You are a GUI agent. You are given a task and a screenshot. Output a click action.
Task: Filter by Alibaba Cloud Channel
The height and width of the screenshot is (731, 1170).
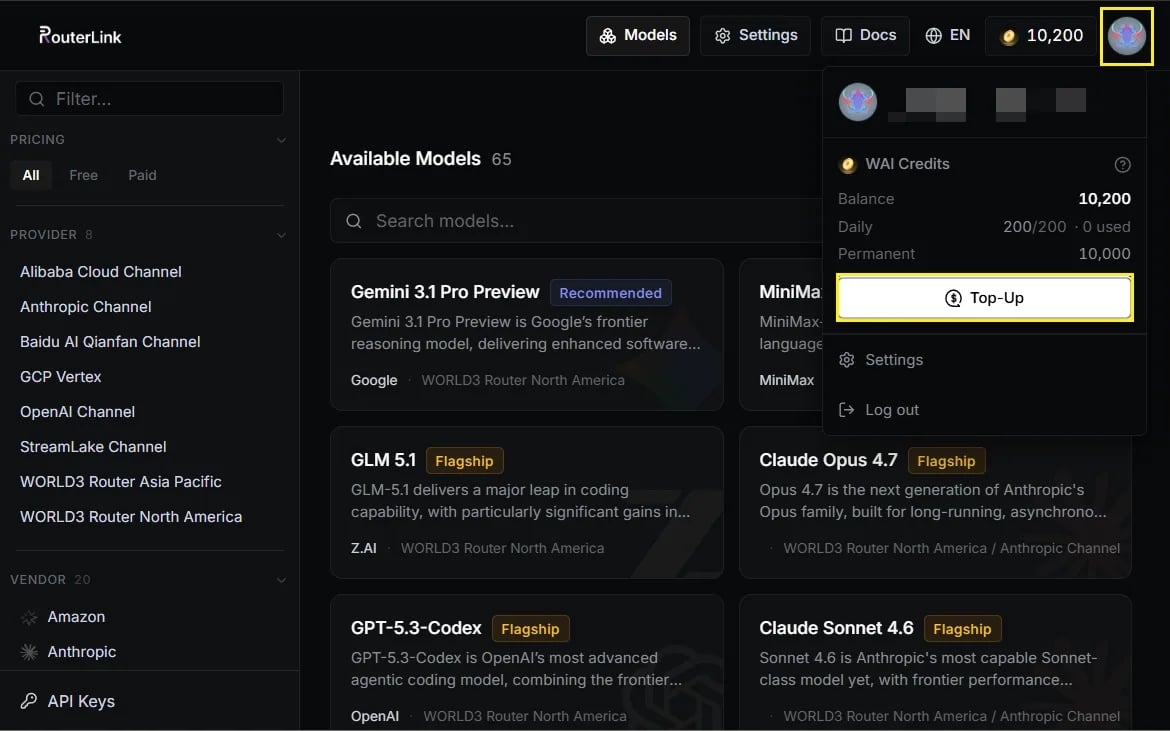101,272
